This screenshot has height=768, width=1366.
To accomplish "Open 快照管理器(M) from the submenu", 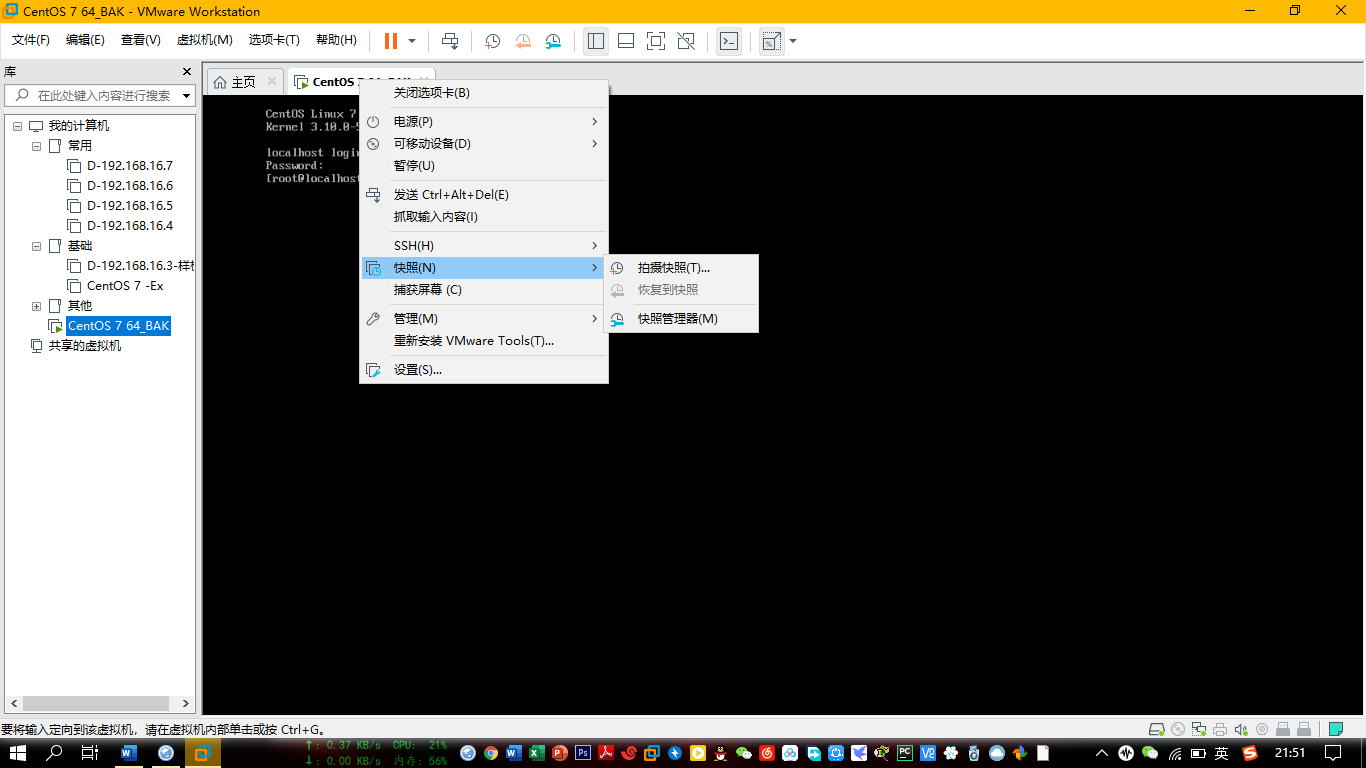I will 681,319.
